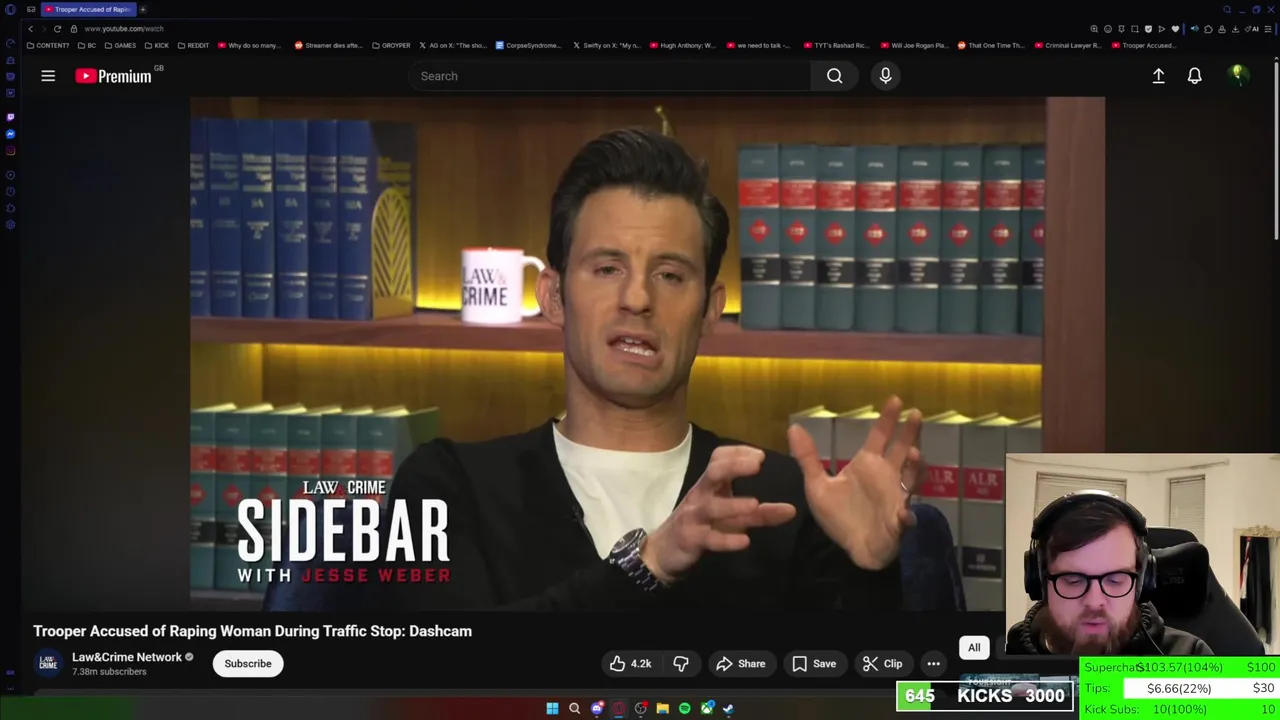Open a new browser tab with plus
Image resolution: width=1280 pixels, height=720 pixels.
point(143,9)
